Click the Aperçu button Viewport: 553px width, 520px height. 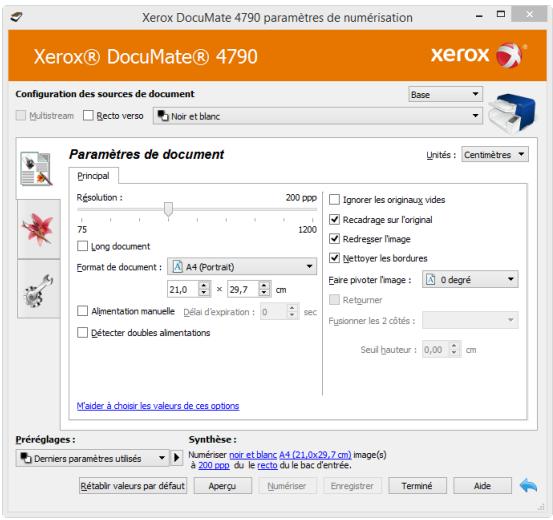click(x=223, y=486)
